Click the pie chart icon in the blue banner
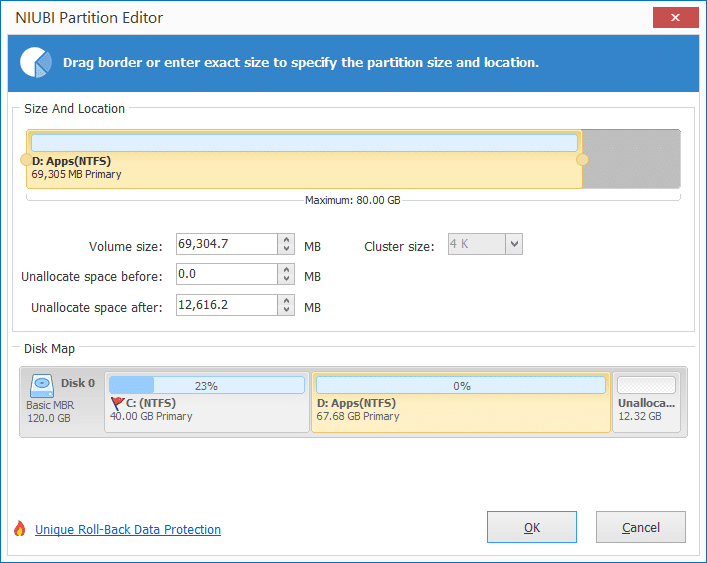Image resolution: width=707 pixels, height=563 pixels. (x=36, y=62)
